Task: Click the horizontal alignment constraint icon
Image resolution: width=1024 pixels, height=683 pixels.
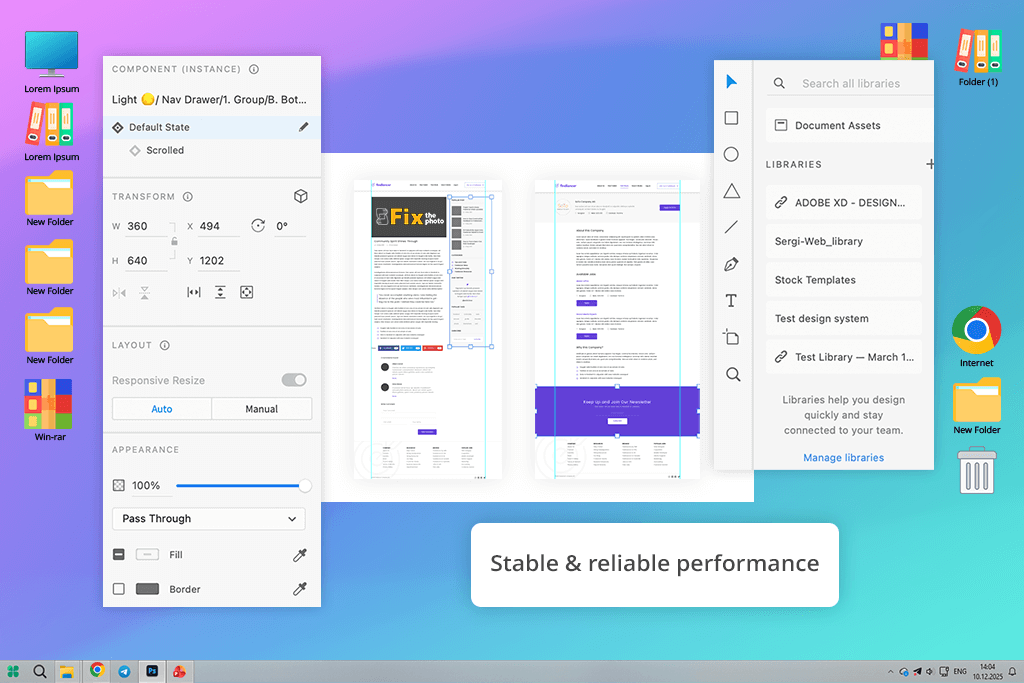Action: [x=194, y=292]
